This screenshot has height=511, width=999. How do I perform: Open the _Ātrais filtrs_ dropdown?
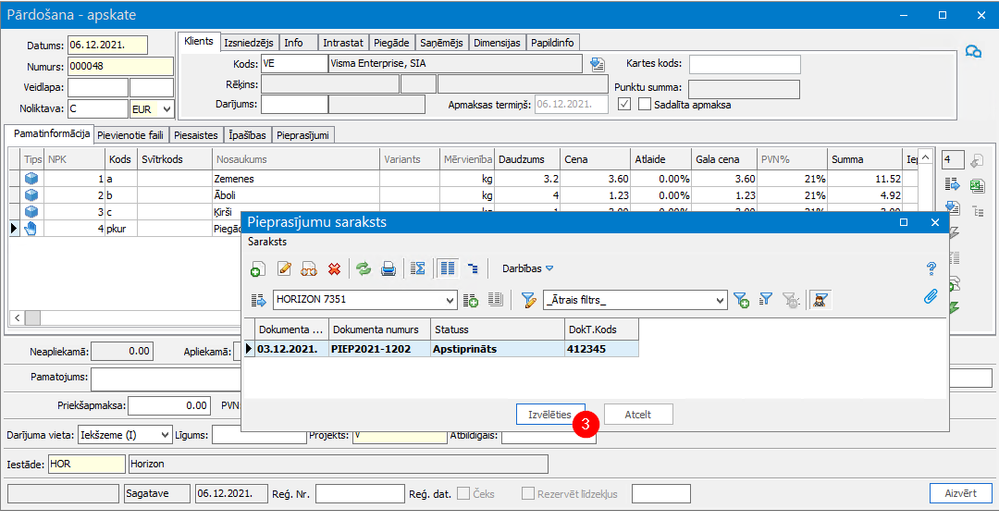point(719,300)
